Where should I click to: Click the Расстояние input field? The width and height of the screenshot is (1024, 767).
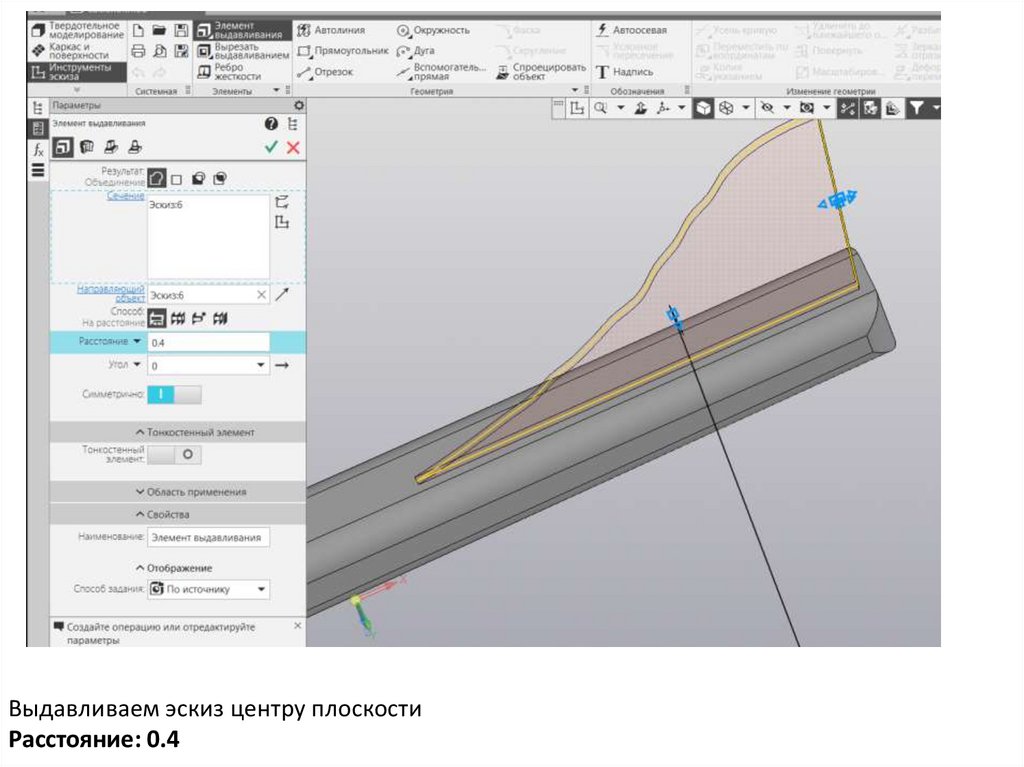point(208,342)
